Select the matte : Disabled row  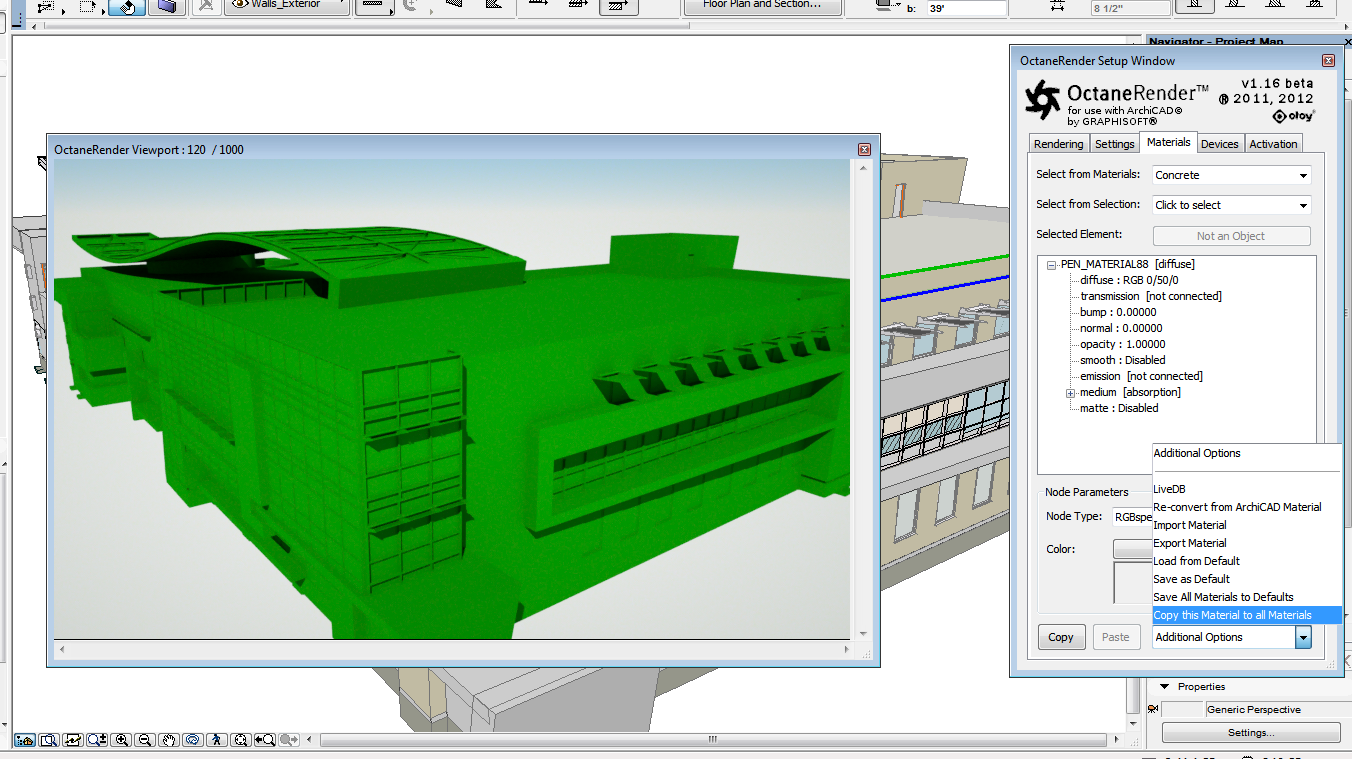(1119, 408)
